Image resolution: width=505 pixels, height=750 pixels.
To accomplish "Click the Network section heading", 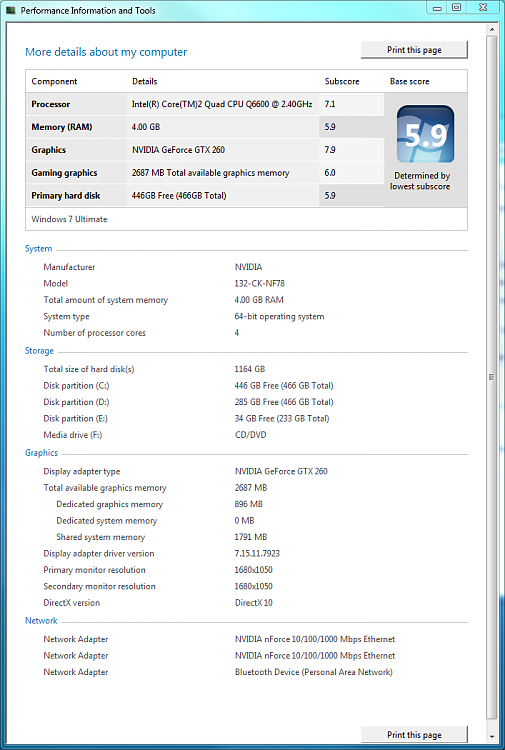I will 41,621.
